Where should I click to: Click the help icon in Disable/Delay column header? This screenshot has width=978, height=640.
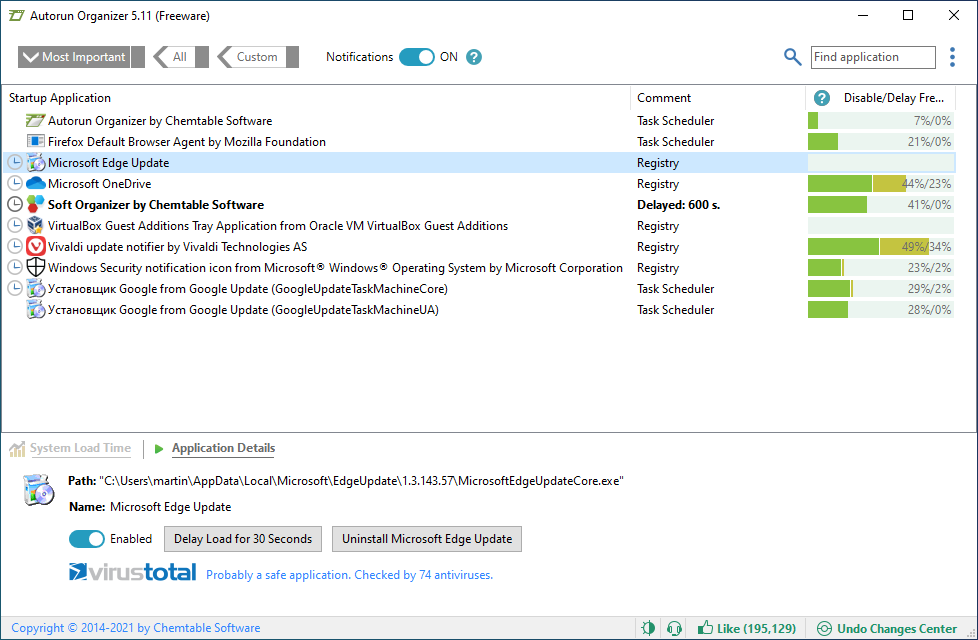(x=822, y=98)
